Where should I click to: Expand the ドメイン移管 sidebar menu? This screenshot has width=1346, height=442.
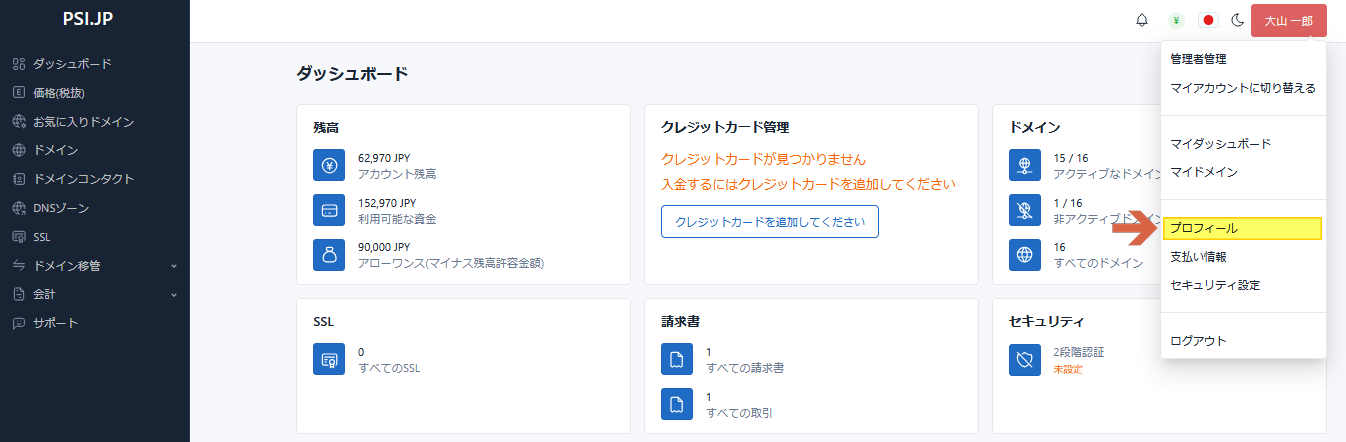[94, 266]
